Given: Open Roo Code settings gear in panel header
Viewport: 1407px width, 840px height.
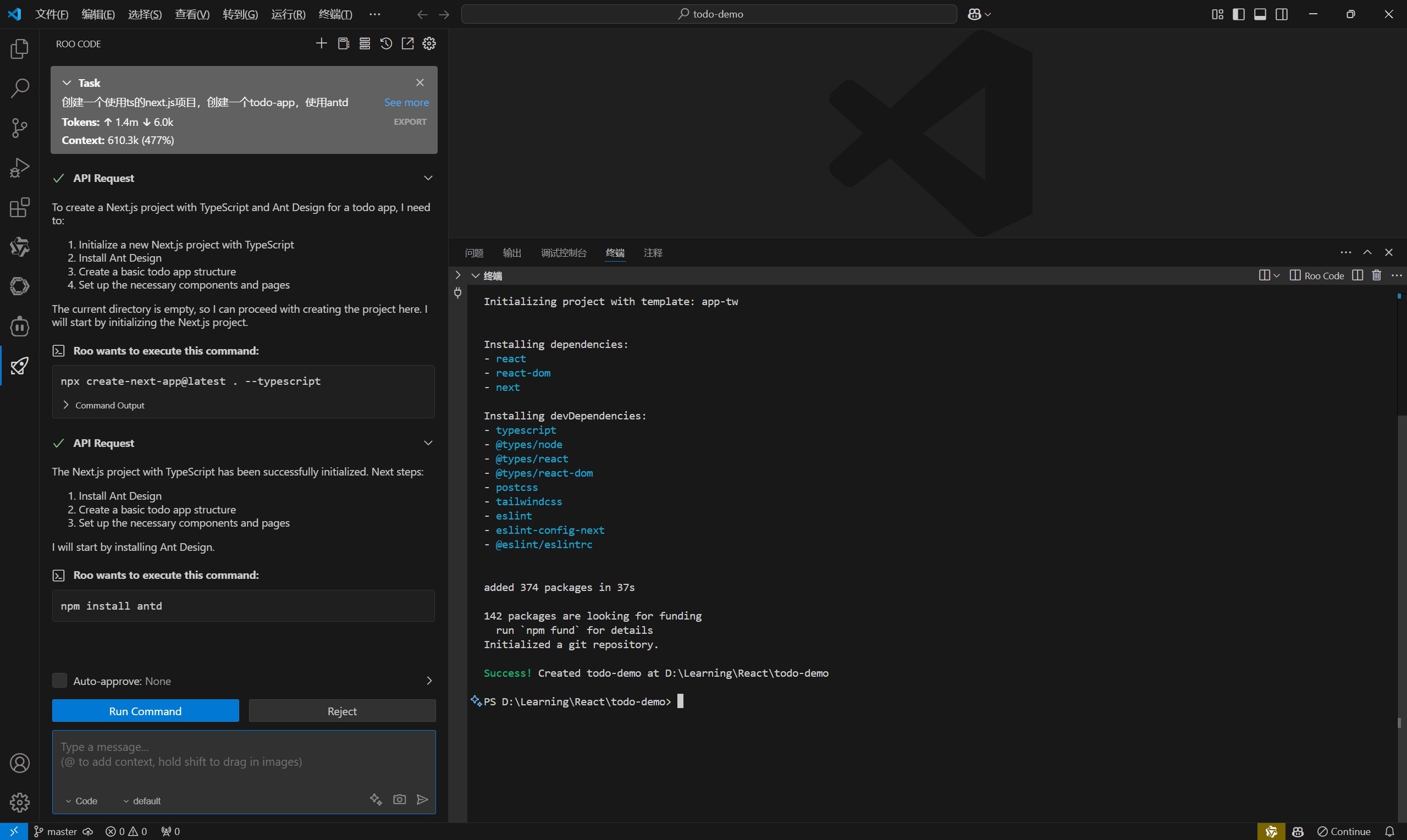Looking at the screenshot, I should coord(429,43).
